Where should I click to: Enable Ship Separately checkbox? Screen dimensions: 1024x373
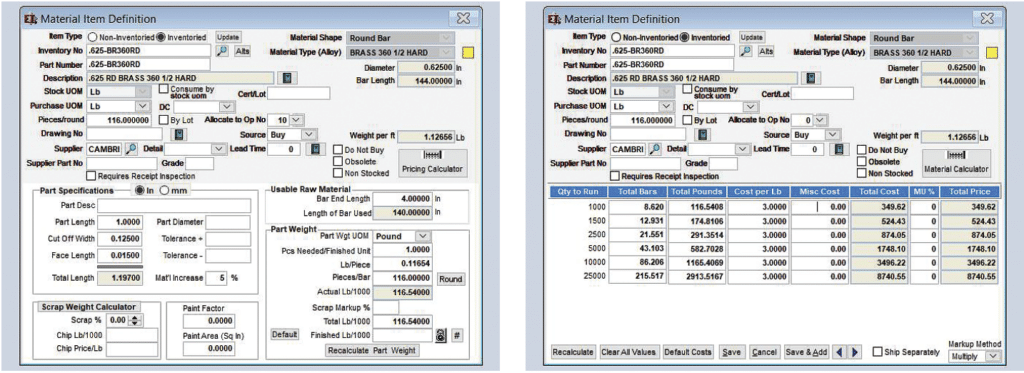pyautogui.click(x=878, y=351)
